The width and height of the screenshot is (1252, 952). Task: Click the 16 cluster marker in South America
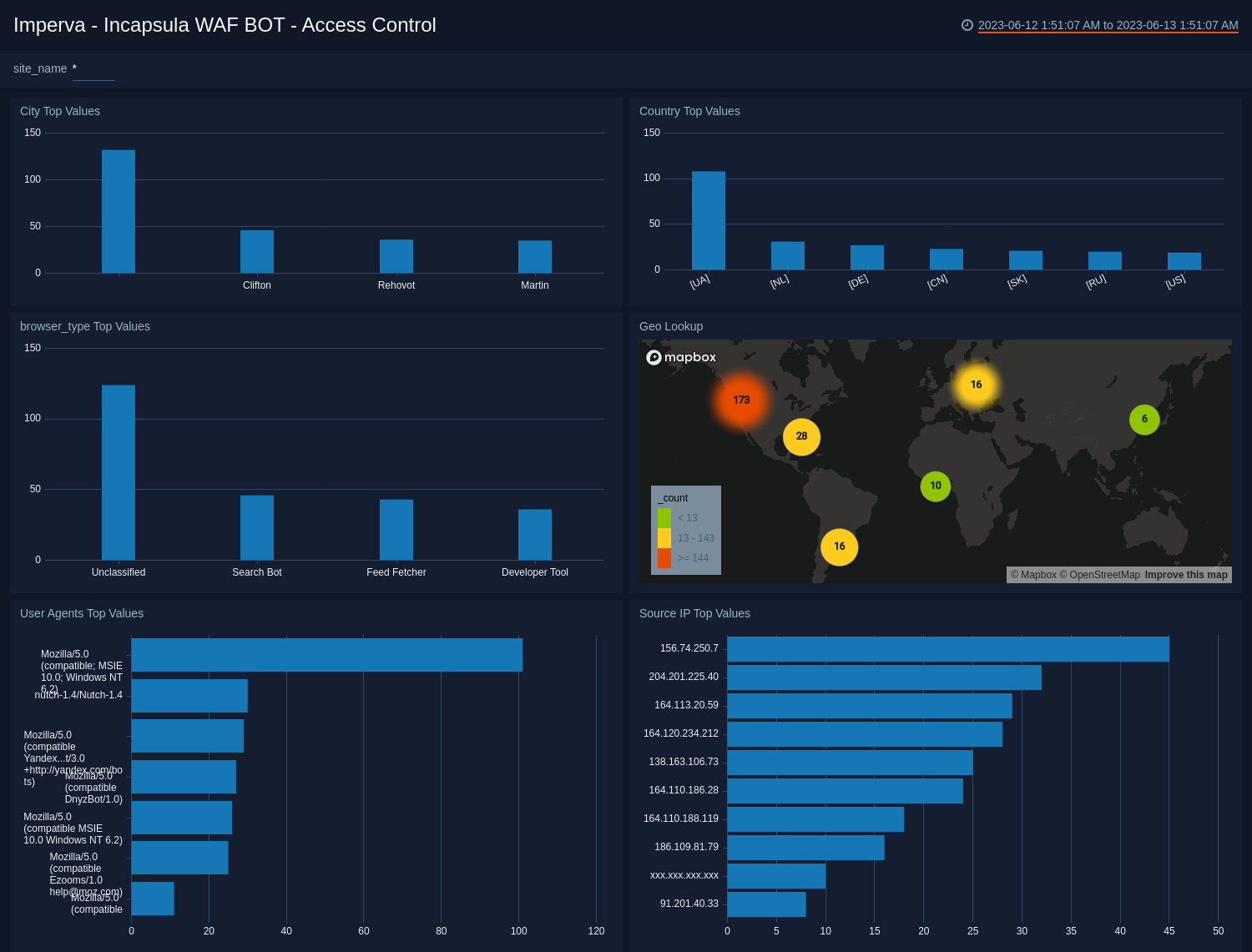(839, 547)
